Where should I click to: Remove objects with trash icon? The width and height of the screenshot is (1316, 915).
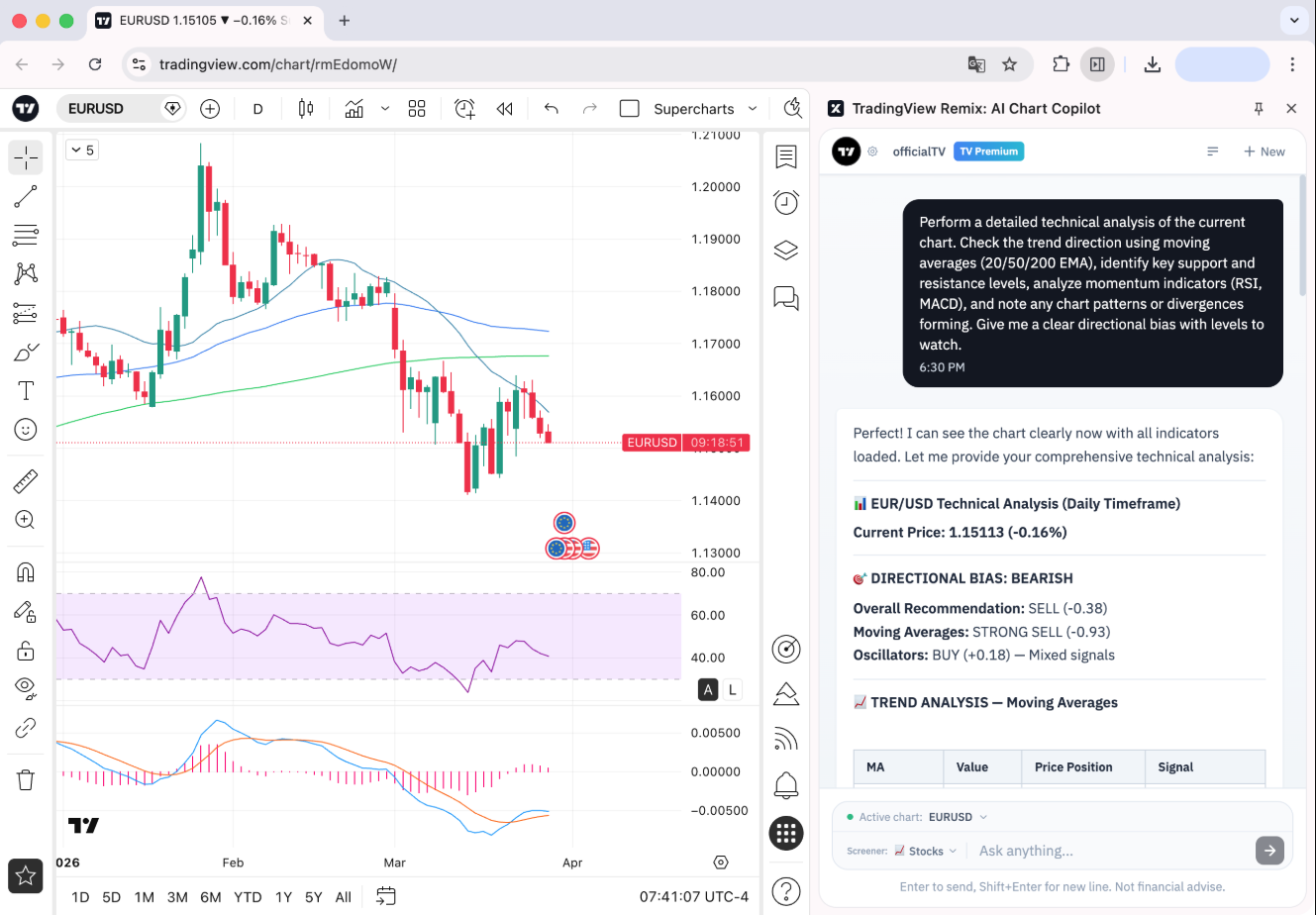pos(26,779)
